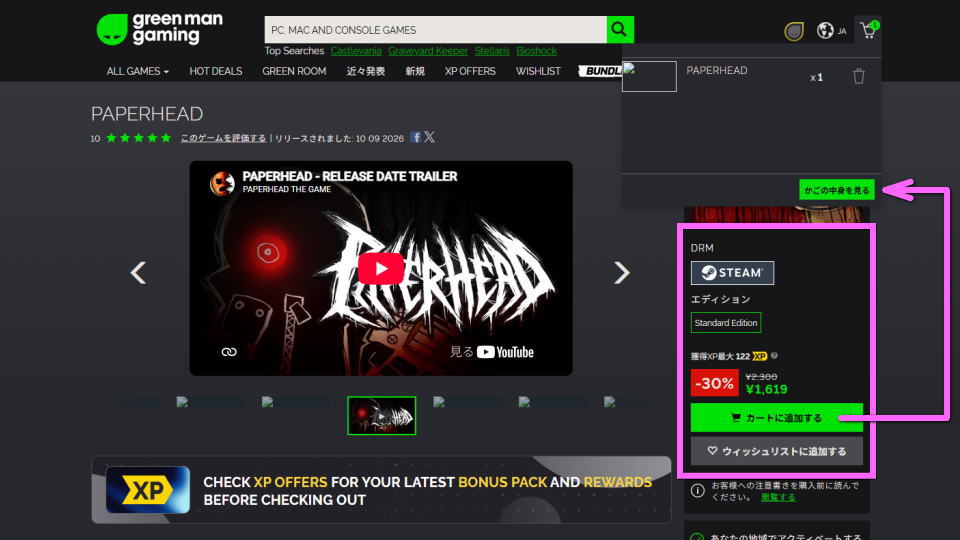Open the XP OFFERS menu item
The image size is (960, 540).
470,71
